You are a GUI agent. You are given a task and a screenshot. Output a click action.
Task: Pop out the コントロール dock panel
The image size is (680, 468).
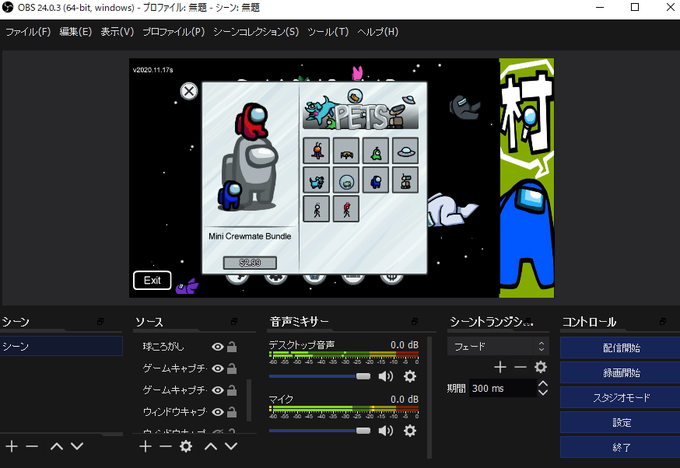tap(663, 321)
